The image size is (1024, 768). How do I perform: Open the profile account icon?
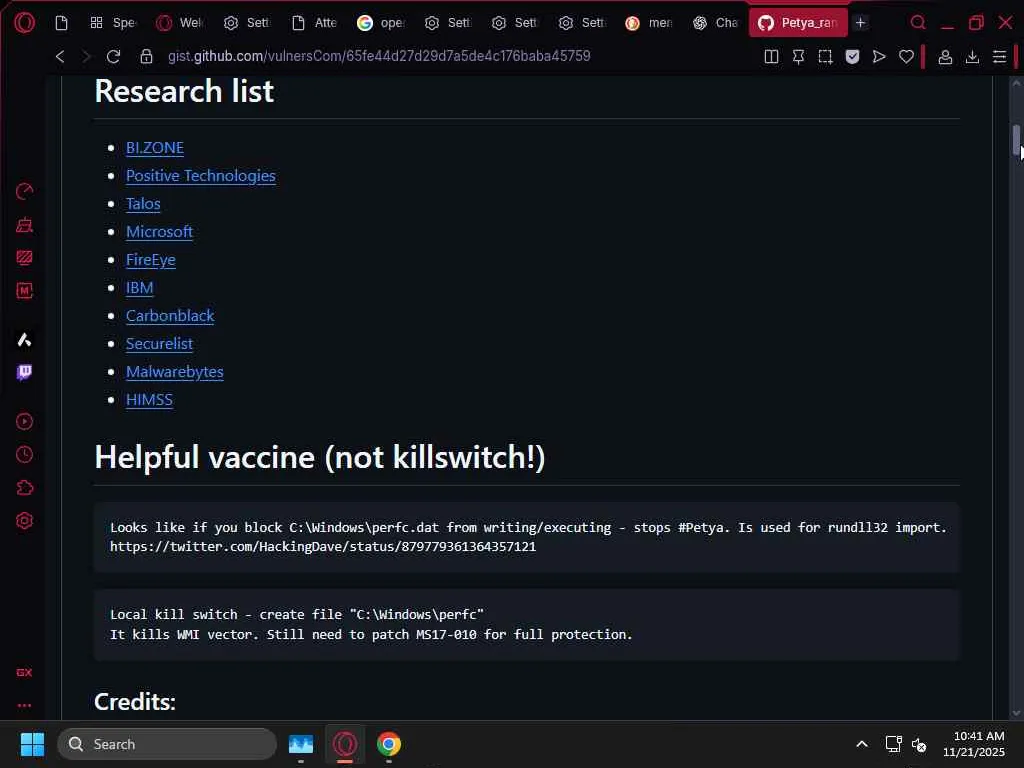click(945, 57)
